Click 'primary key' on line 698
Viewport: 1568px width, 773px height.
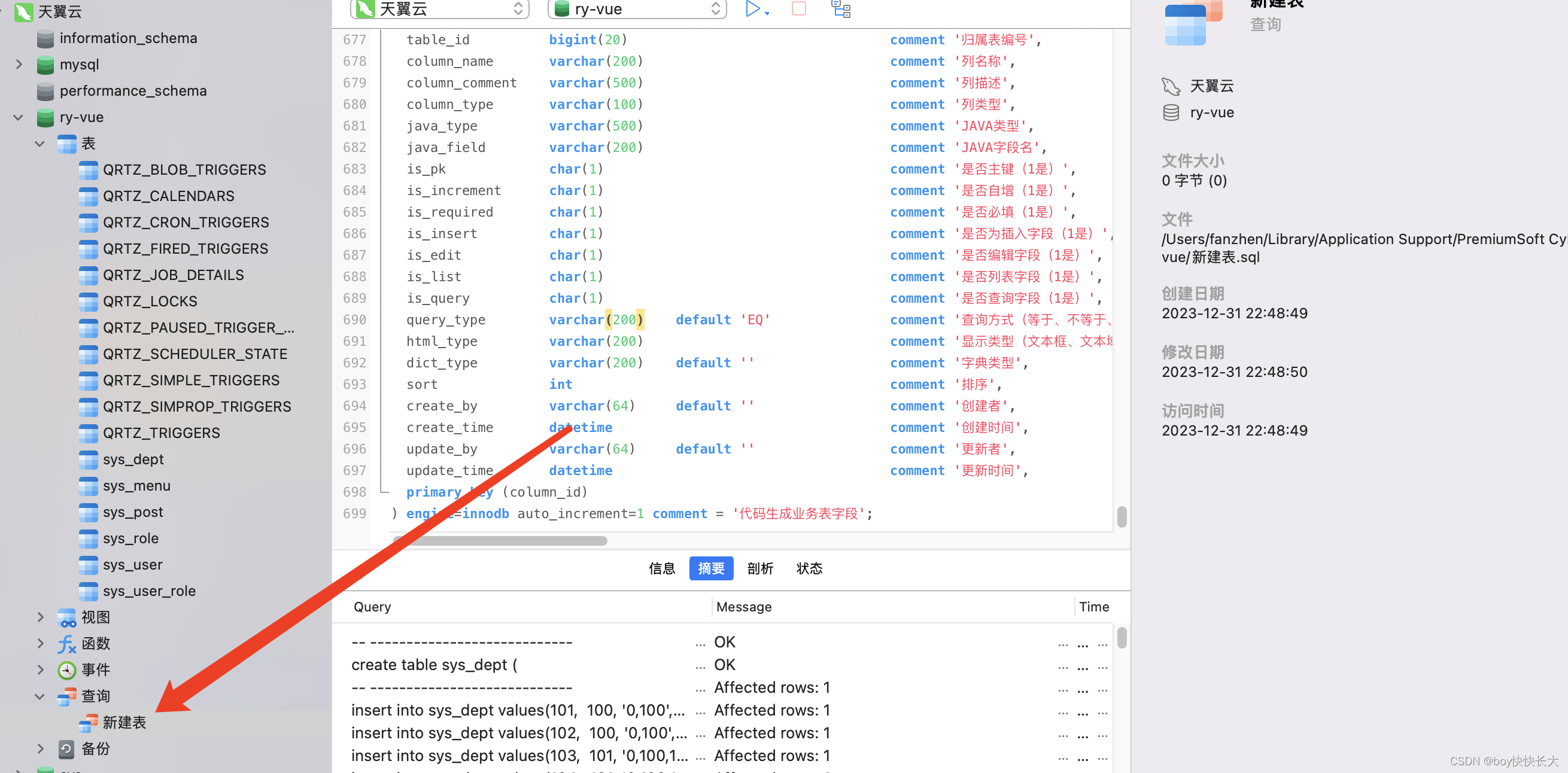449,492
